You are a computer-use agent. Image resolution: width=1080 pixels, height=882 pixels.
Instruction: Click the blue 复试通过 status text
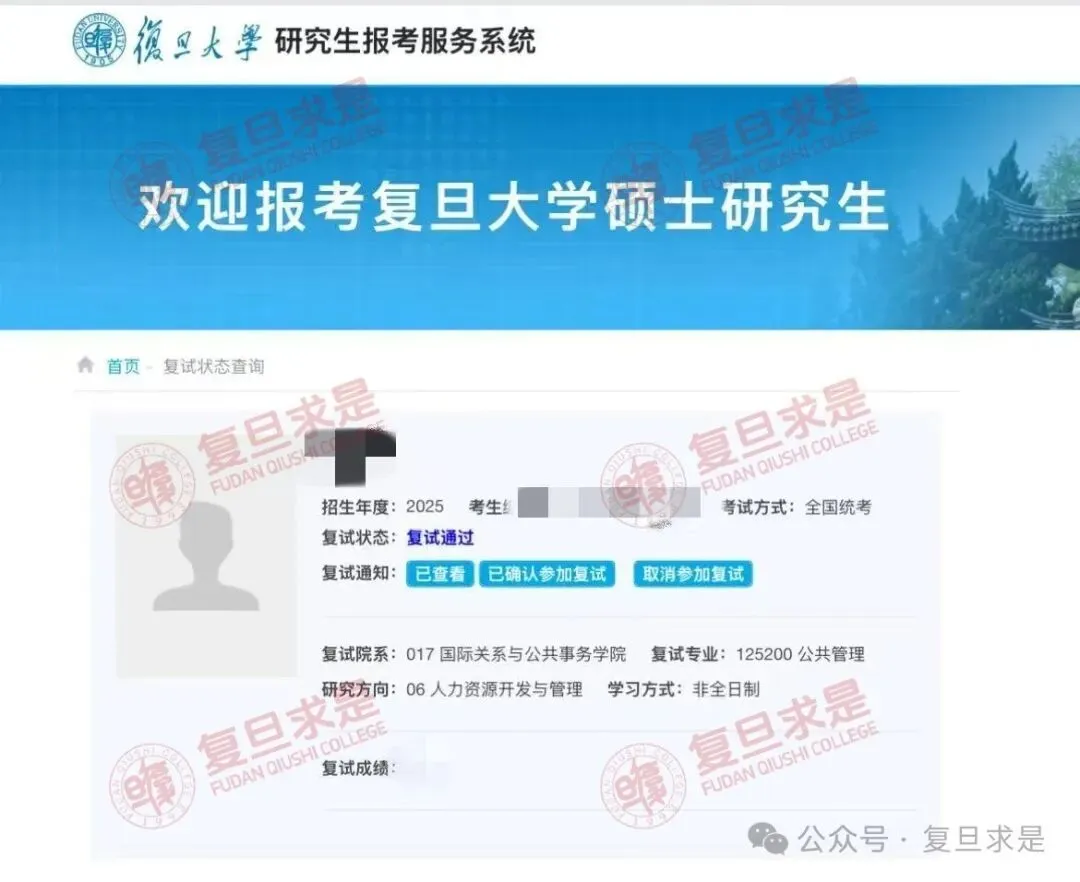[x=440, y=538]
